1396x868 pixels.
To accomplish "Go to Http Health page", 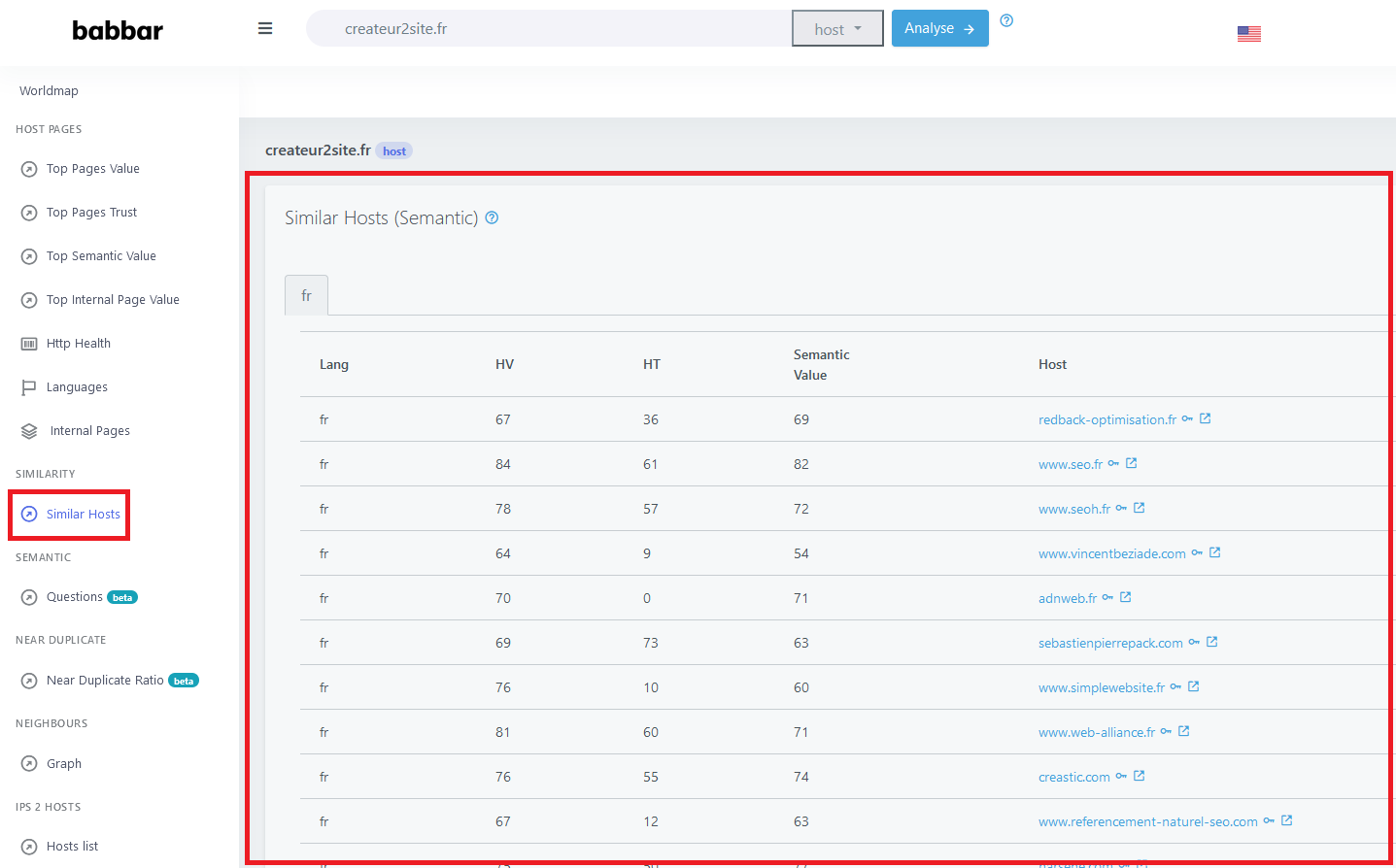I will pyautogui.click(x=78, y=344).
